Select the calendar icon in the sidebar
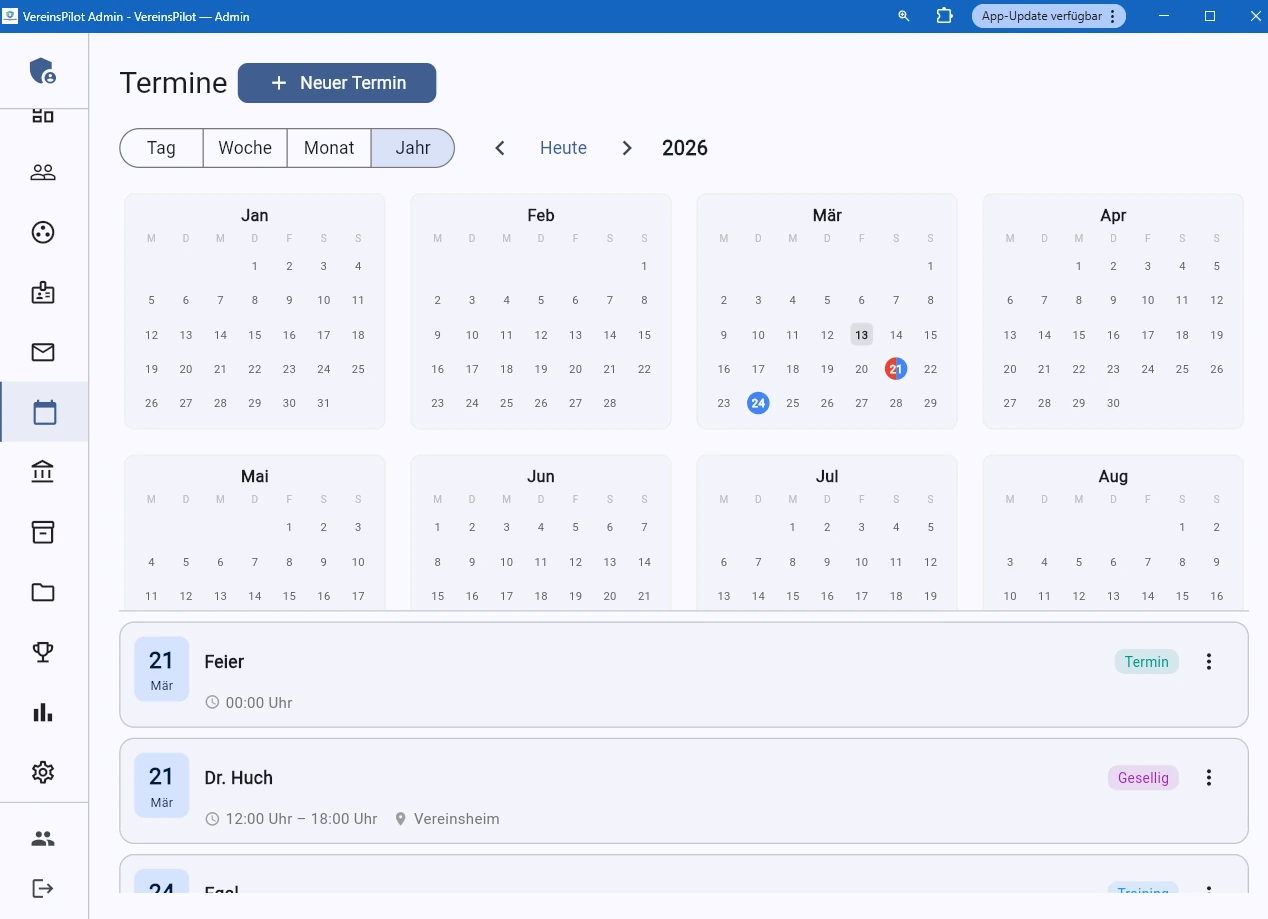Viewport: 1268px width, 919px height. [43, 411]
